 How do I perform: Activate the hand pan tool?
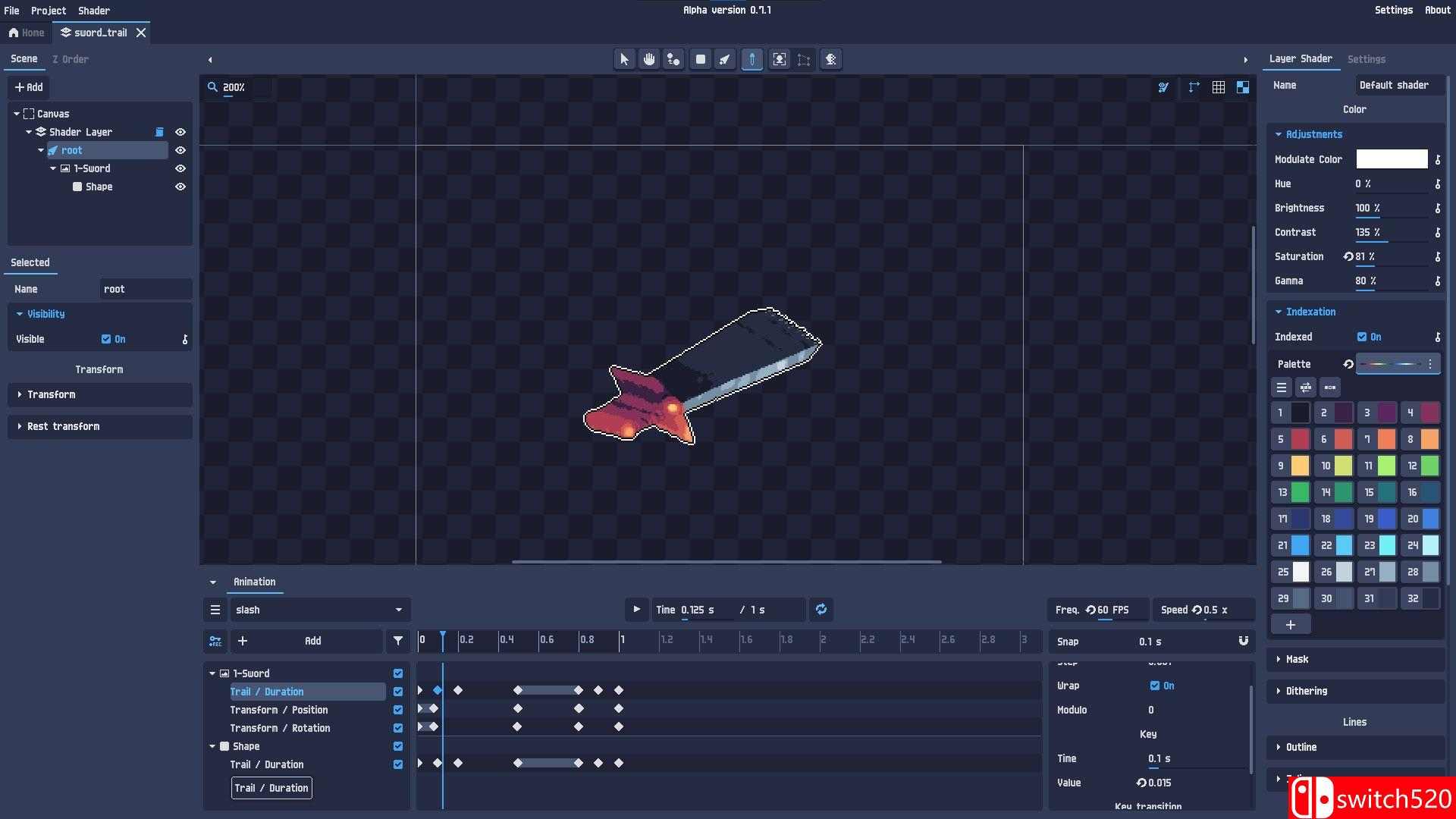(x=649, y=59)
